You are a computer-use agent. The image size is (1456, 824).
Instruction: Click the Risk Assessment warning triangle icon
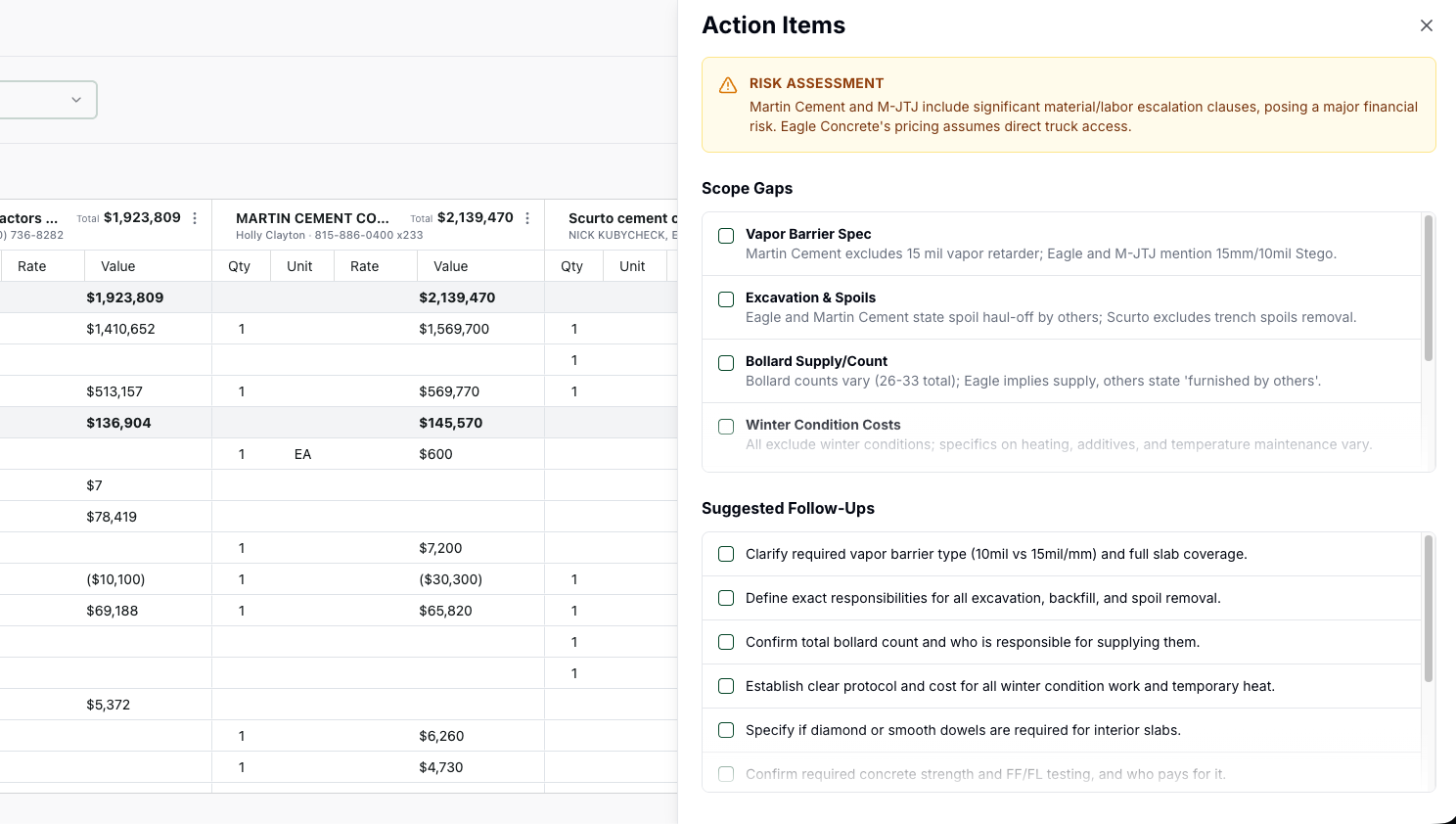coord(728,86)
